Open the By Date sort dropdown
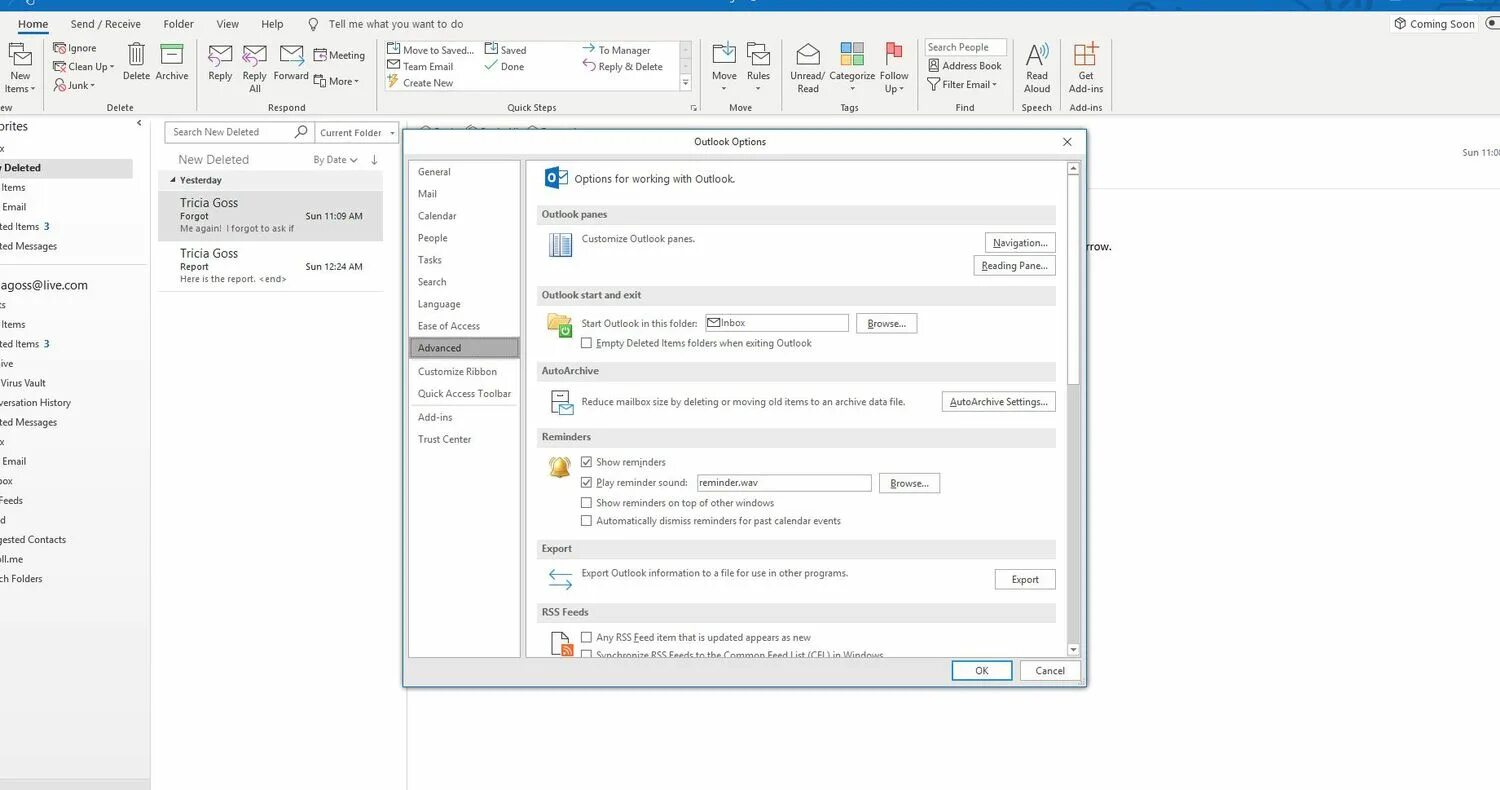Screen dimensions: 1500x790 coord(335,160)
